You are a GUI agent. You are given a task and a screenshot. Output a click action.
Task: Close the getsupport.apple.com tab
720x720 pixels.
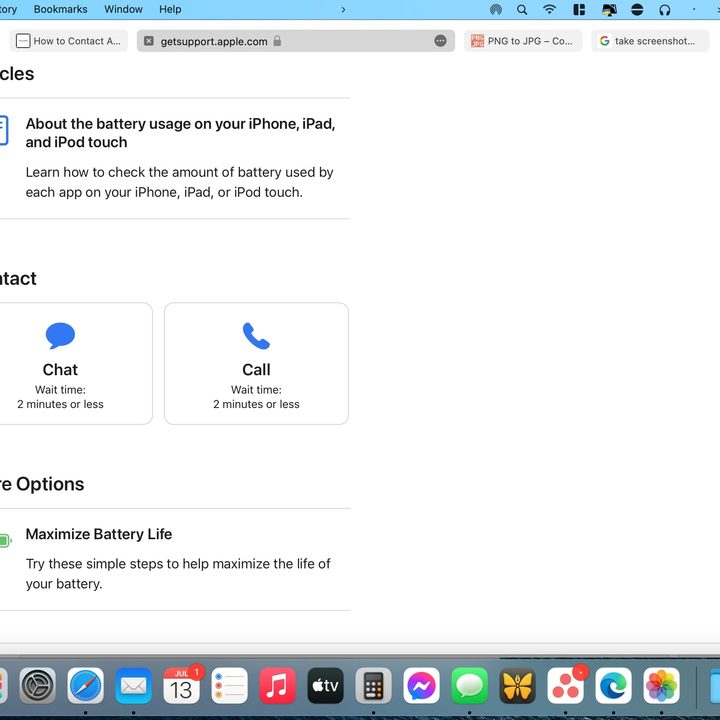pos(149,41)
